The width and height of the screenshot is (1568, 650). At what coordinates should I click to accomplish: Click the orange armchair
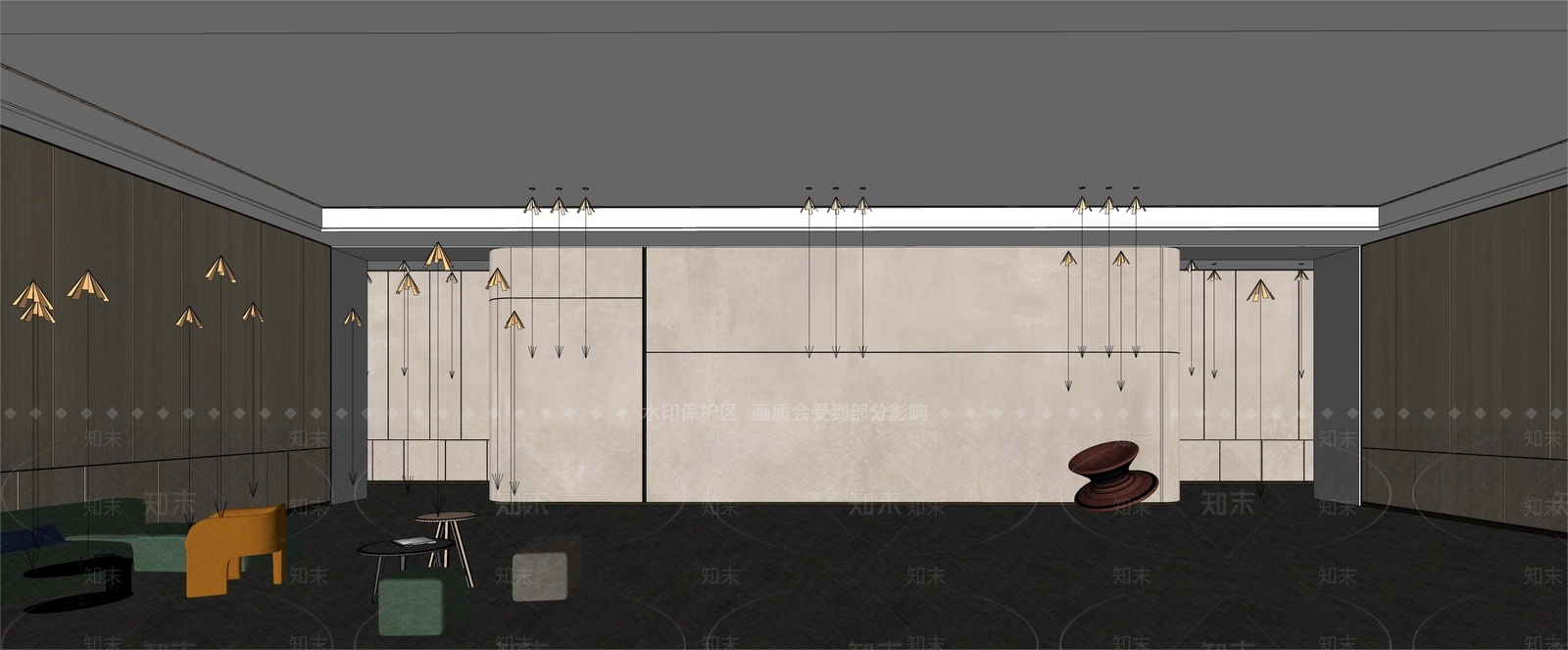pos(235,550)
